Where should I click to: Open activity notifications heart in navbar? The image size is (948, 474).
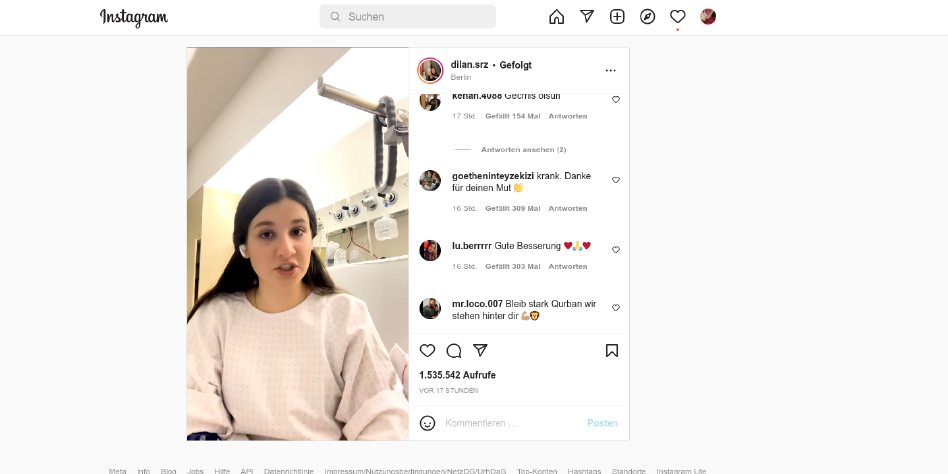pos(678,17)
